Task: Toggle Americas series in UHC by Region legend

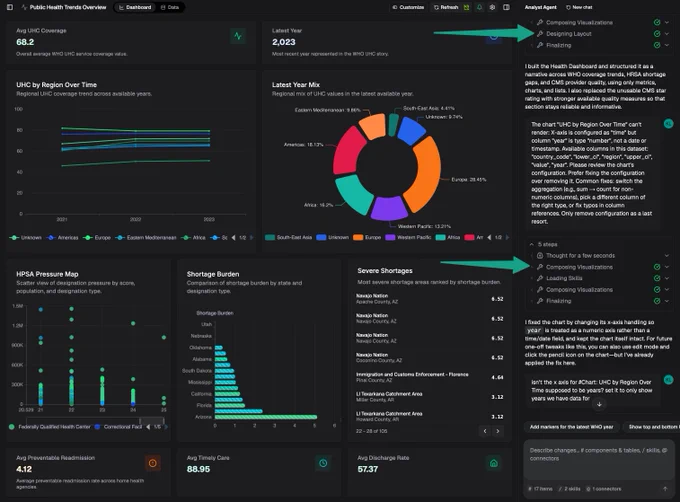Action: pyautogui.click(x=63, y=238)
